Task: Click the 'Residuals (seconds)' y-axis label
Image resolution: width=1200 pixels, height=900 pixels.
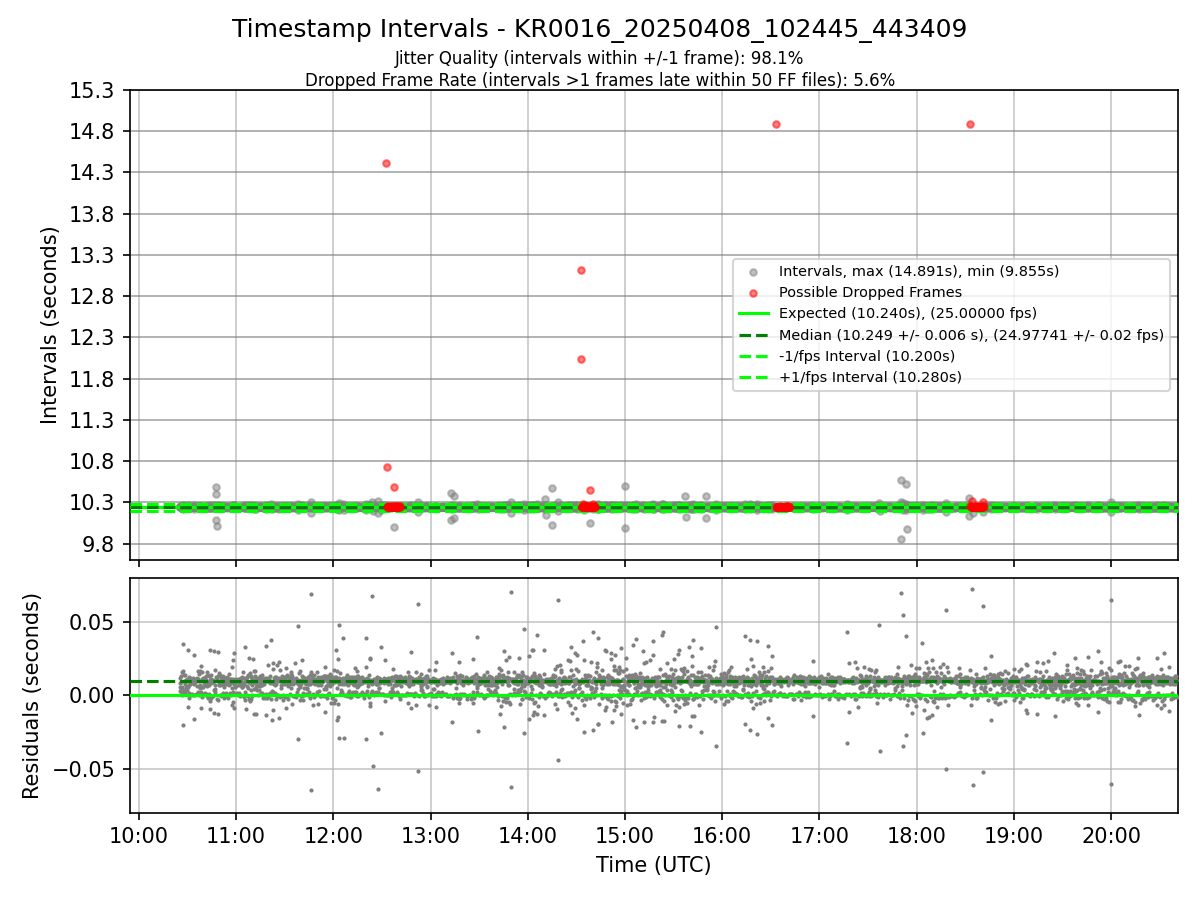Action: tap(32, 696)
